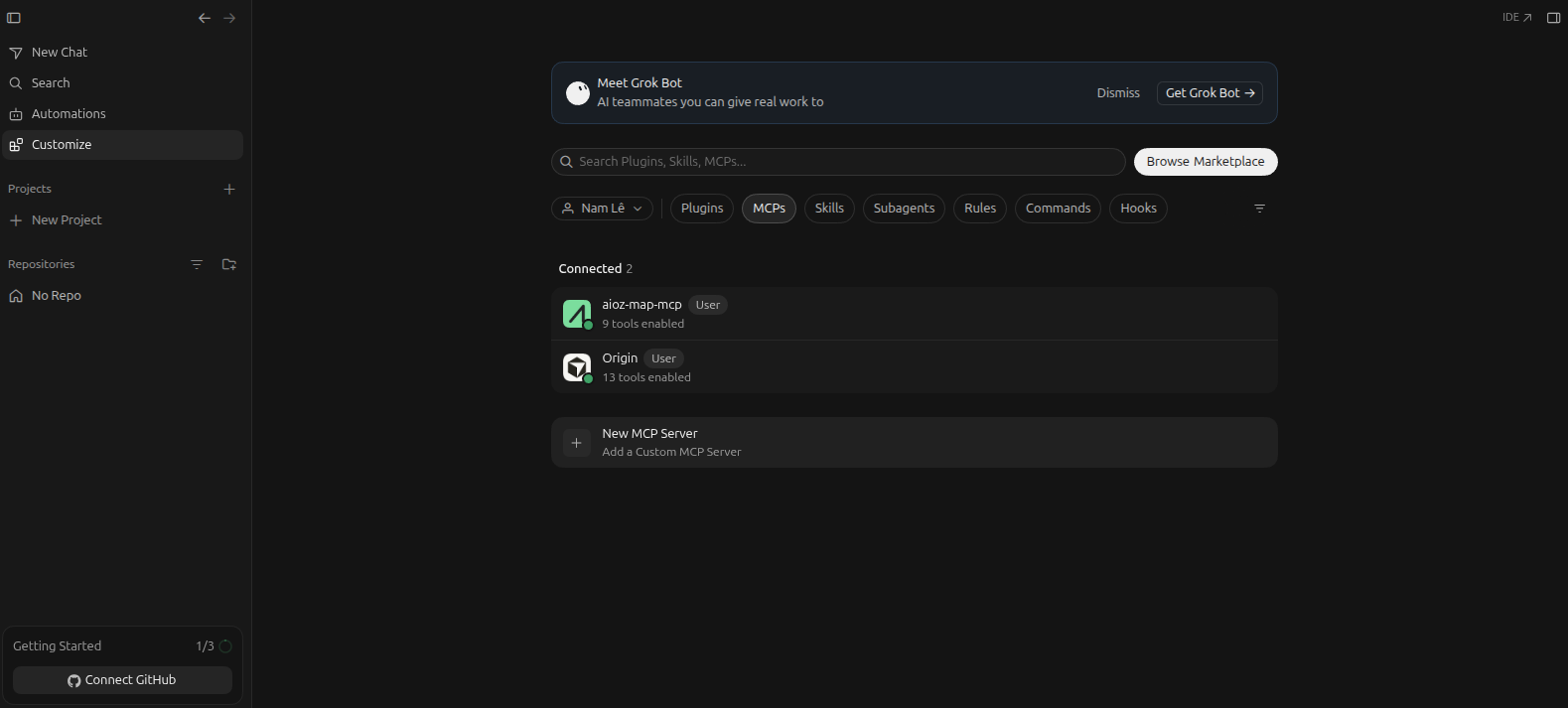Click the Grok Bot avatar icon
The height and width of the screenshot is (708, 1568).
(578, 93)
